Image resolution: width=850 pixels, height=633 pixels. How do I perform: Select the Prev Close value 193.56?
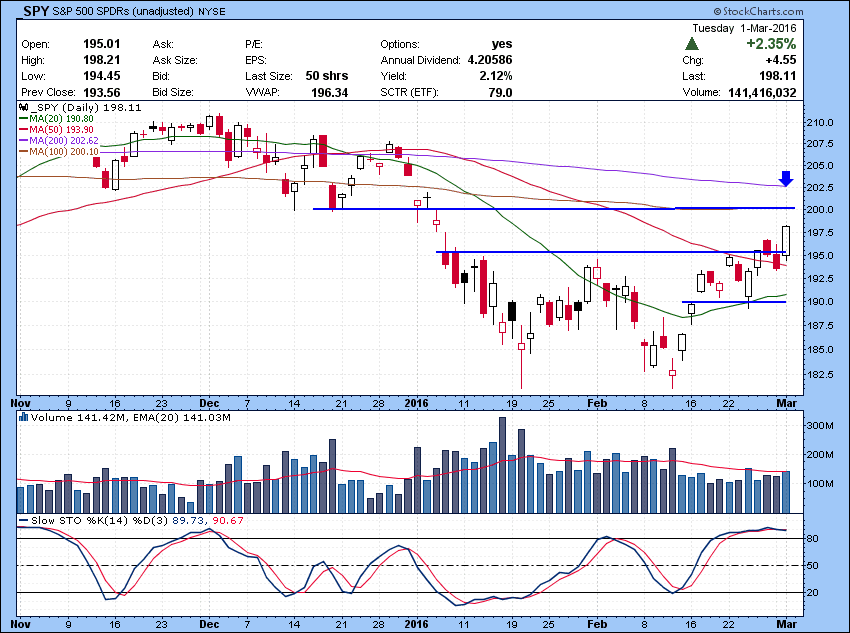point(101,92)
